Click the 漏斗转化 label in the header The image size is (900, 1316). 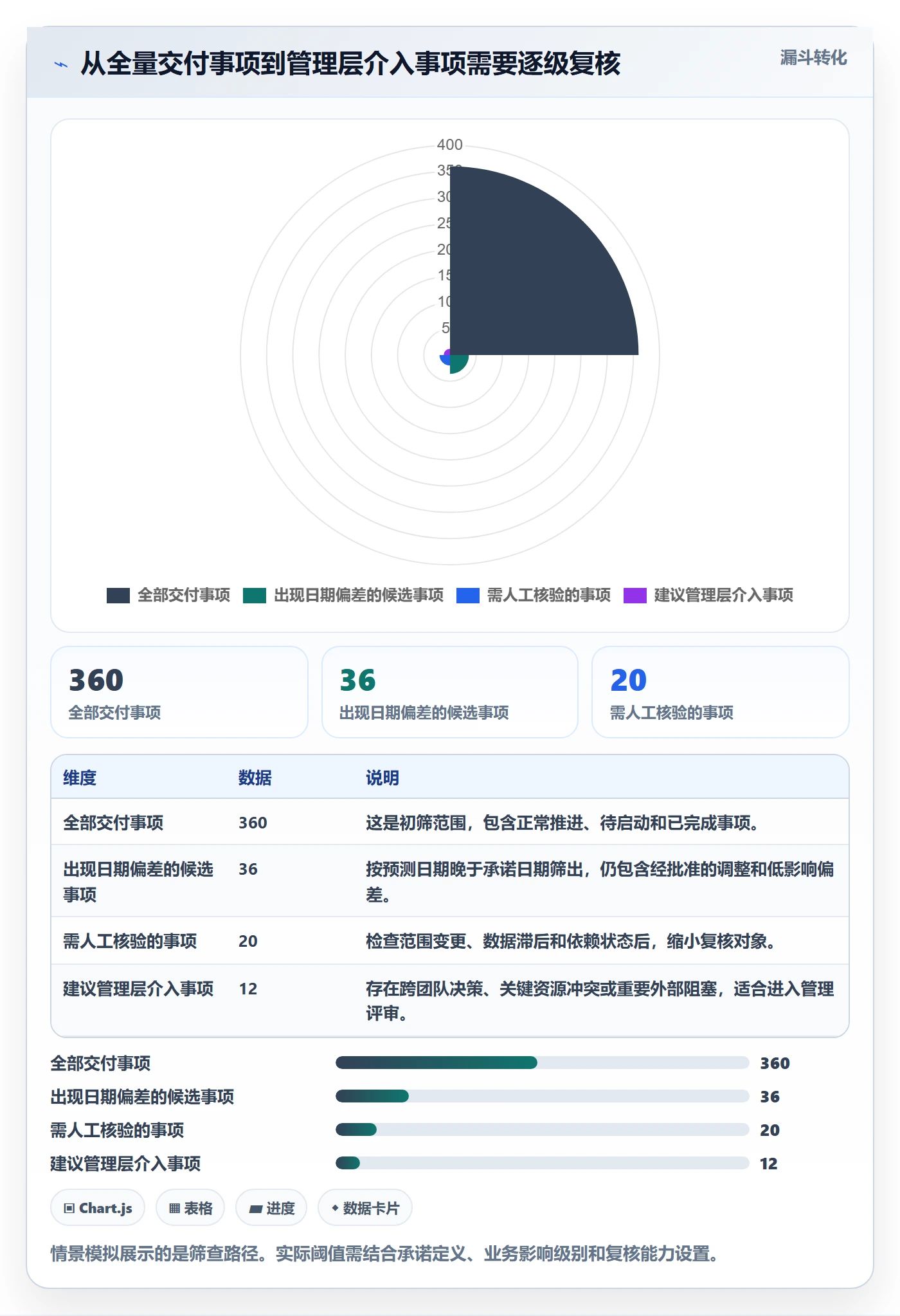pos(813,58)
